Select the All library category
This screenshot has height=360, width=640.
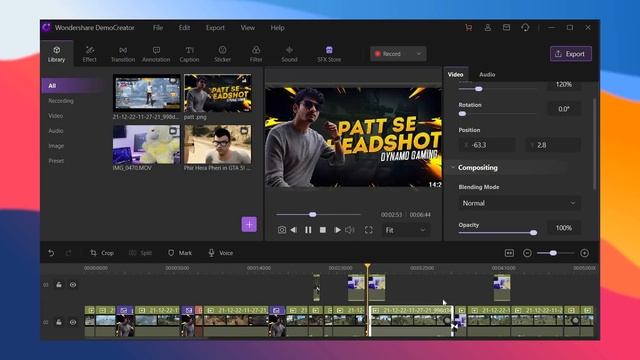pyautogui.click(x=73, y=86)
